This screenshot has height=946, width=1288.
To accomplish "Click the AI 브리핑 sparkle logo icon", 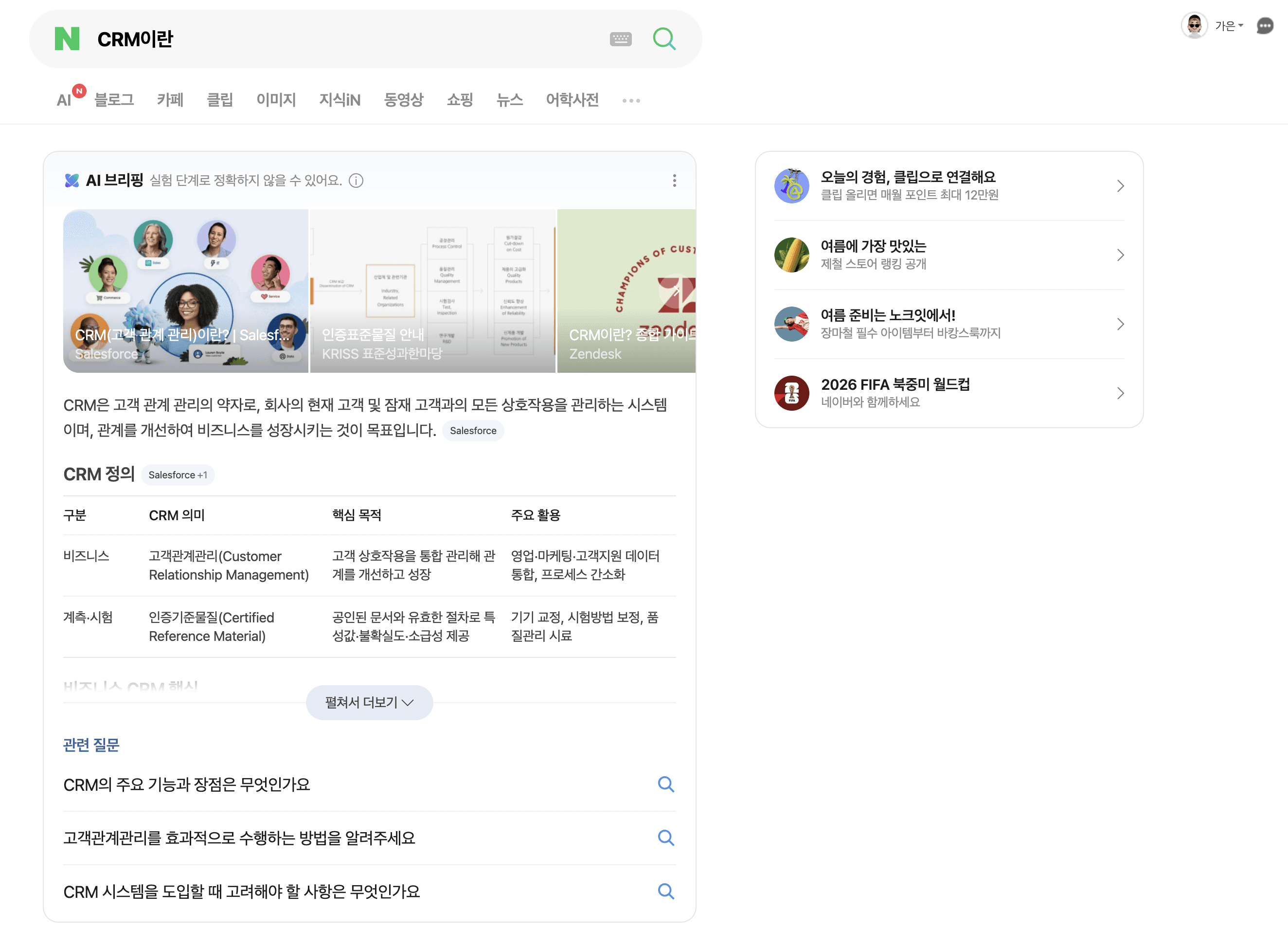I will tap(72, 181).
